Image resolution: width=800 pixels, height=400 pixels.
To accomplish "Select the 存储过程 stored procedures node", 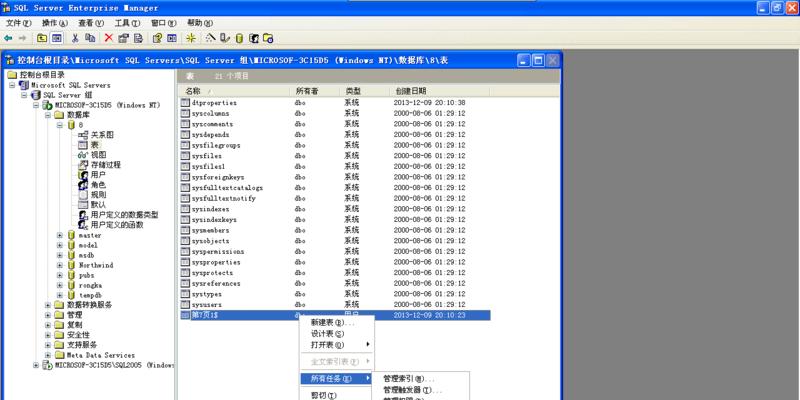I will click(x=106, y=165).
